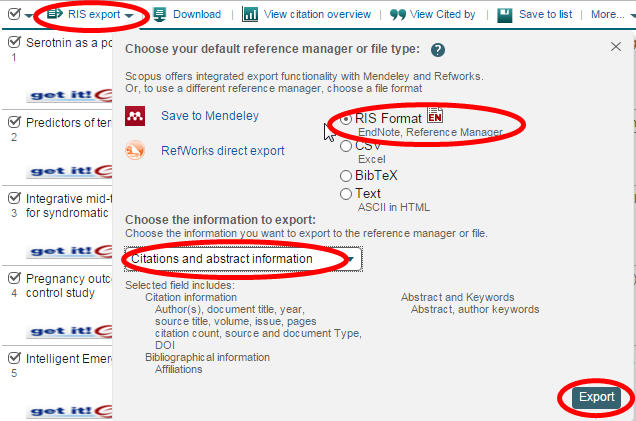Screen dimensions: 636x421
Task: Click get it! button under result 1
Action: click(x=71, y=95)
